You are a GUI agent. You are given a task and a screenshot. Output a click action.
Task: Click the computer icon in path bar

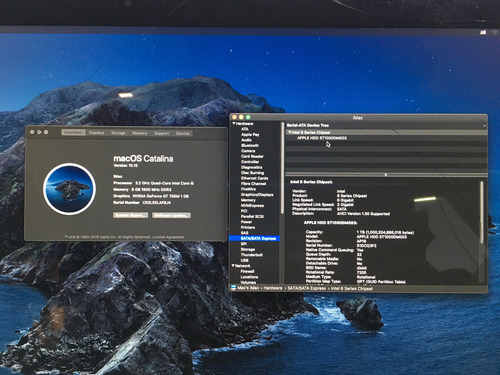234,288
